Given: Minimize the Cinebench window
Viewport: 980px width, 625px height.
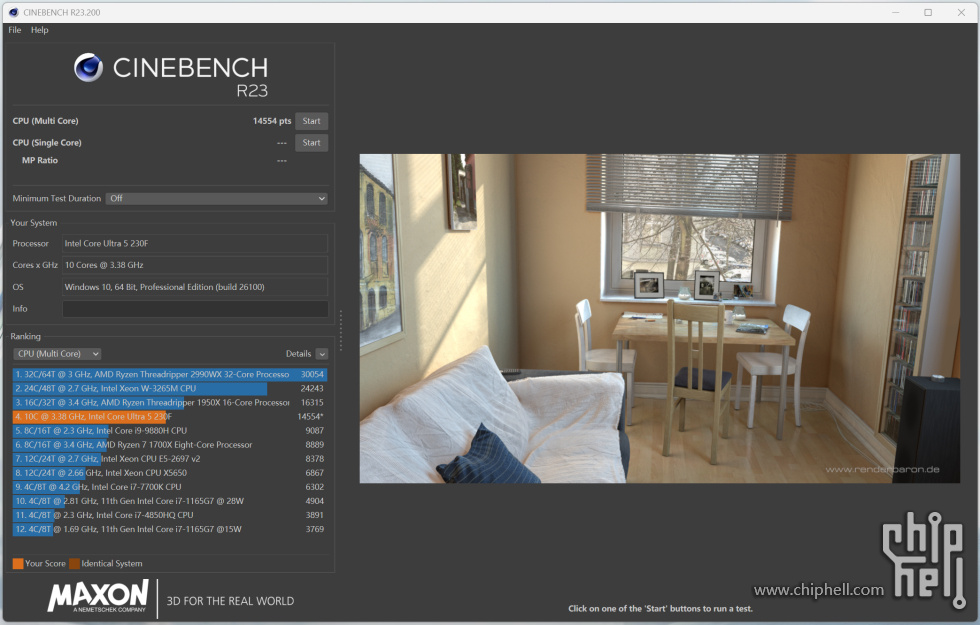Looking at the screenshot, I should (x=895, y=12).
